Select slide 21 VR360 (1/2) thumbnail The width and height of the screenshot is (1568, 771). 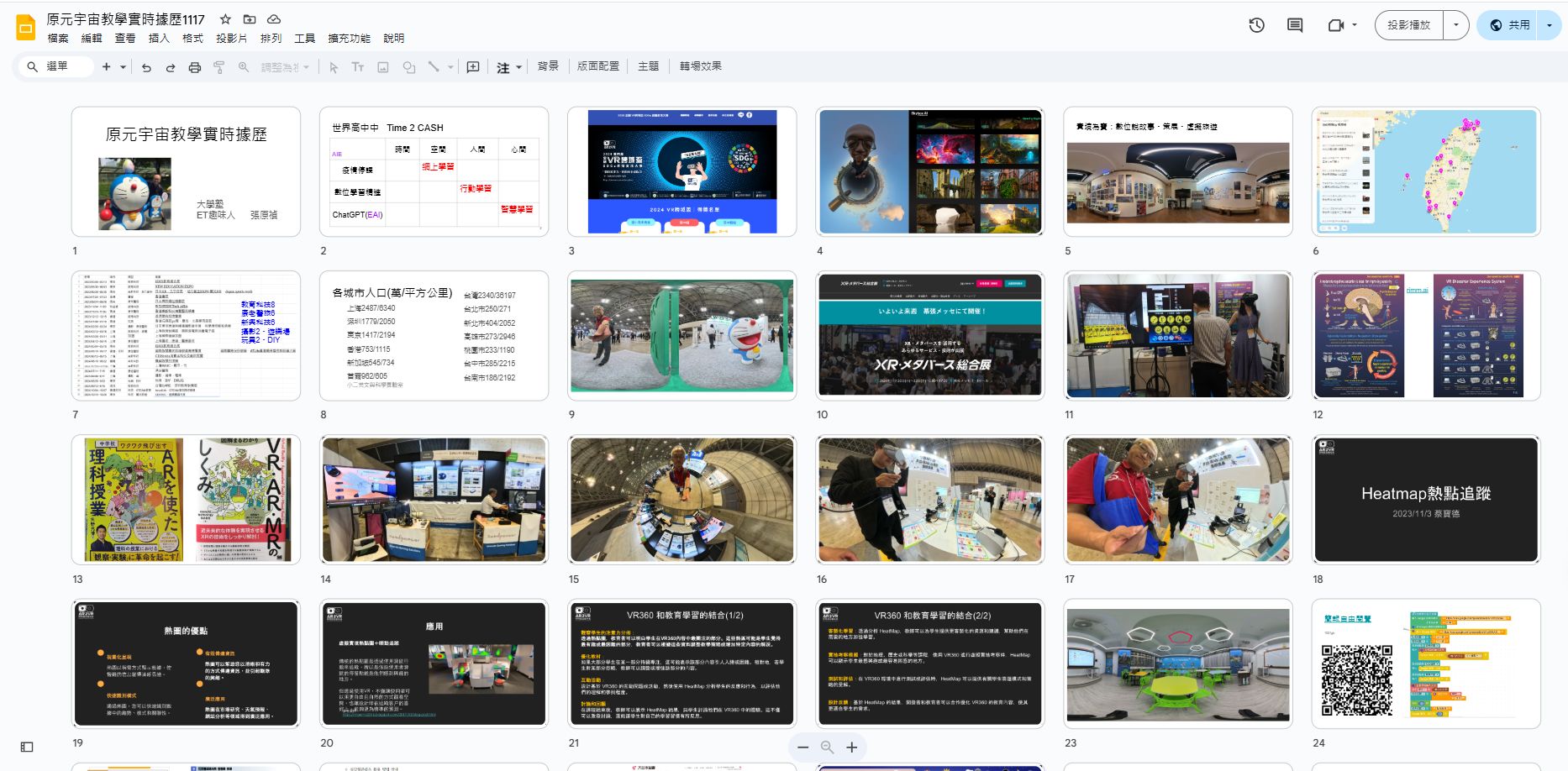coord(681,663)
